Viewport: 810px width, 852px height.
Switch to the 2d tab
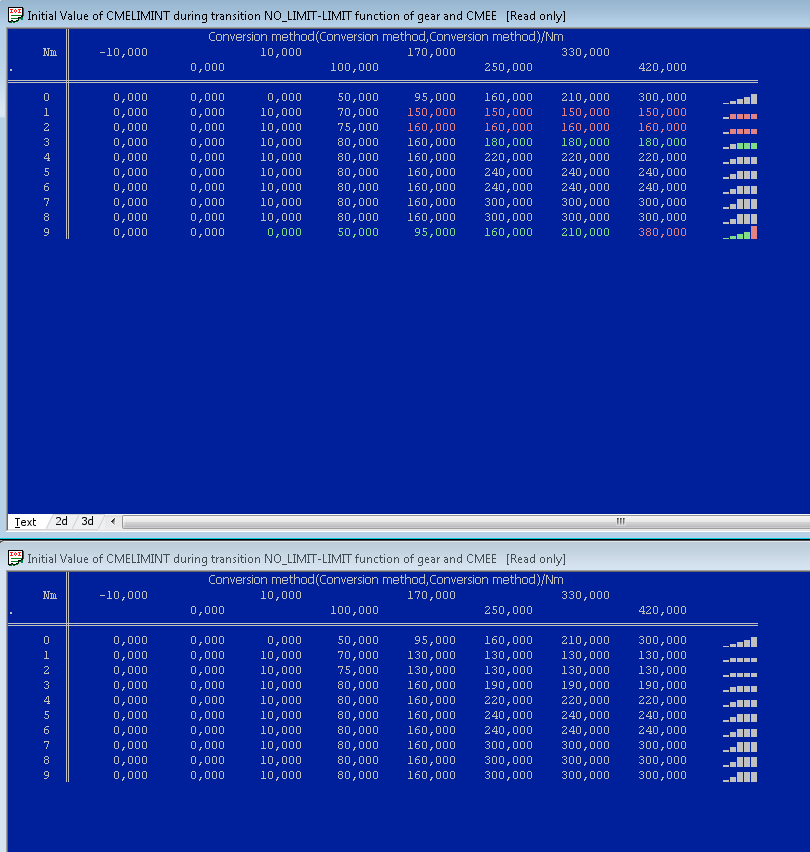tap(61, 522)
